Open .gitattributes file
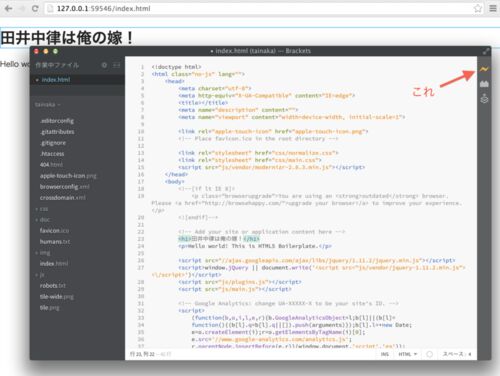The image size is (500, 376). pos(57,132)
